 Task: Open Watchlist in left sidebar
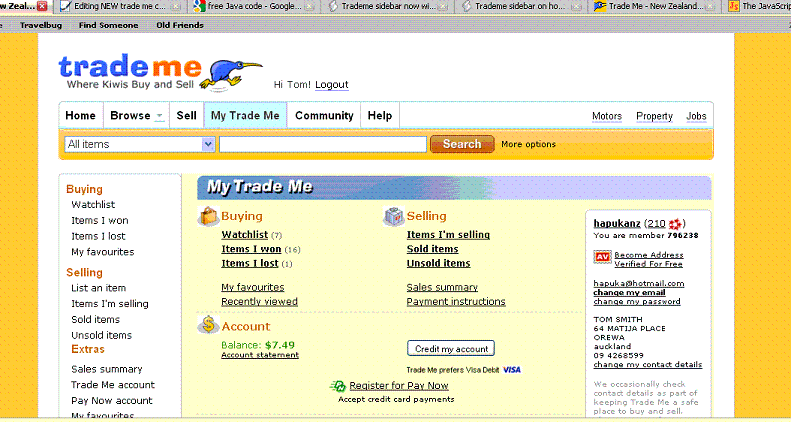click(x=93, y=205)
